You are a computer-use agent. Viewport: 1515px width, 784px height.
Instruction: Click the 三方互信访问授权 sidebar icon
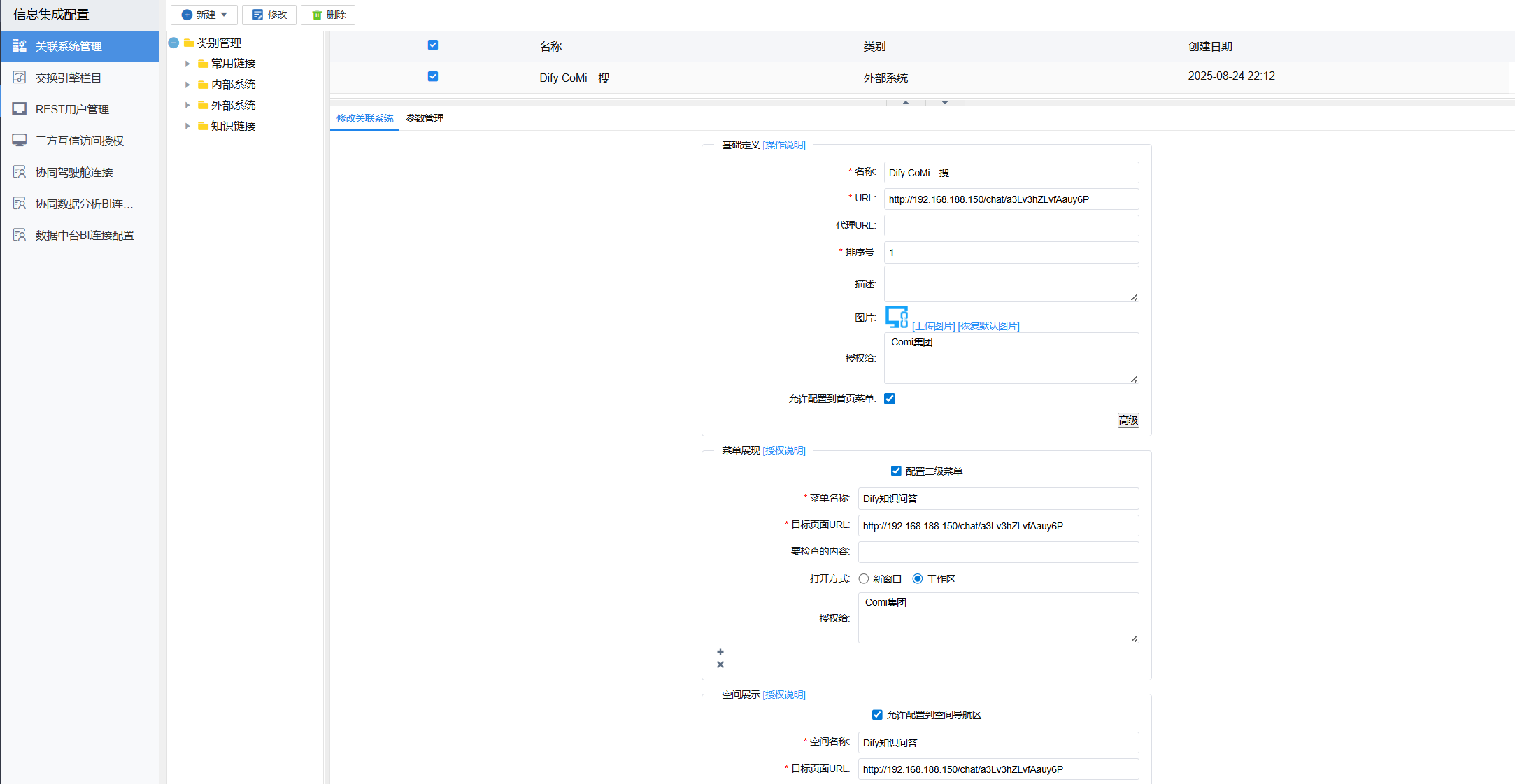[x=20, y=141]
